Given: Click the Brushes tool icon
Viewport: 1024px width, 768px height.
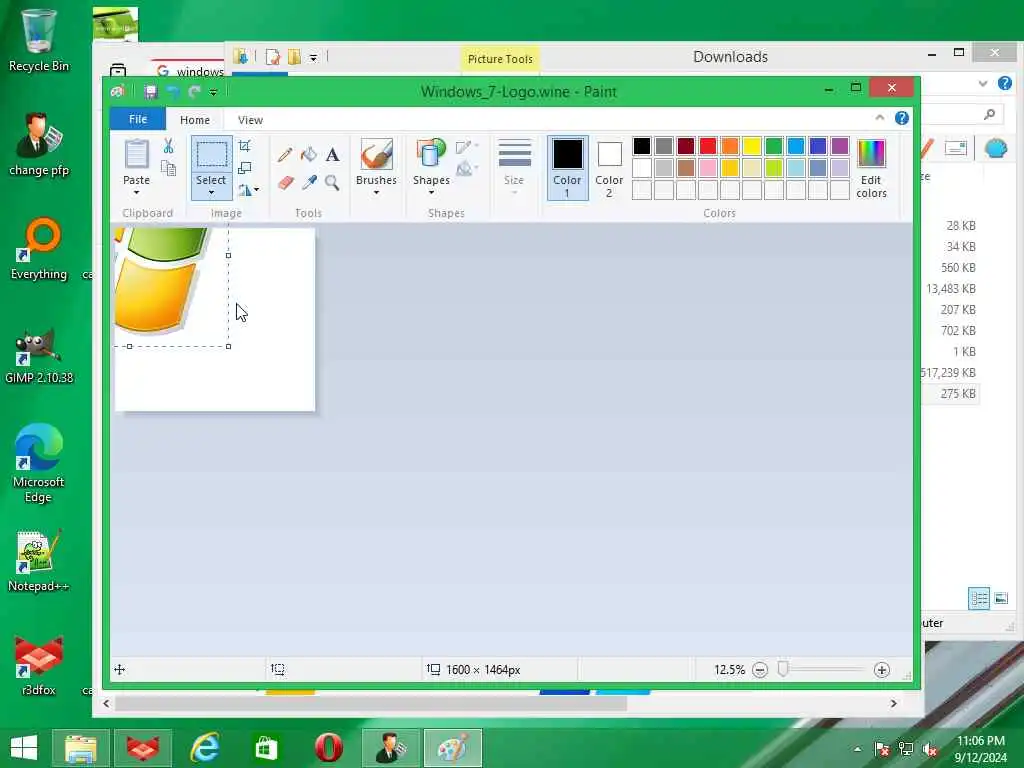Looking at the screenshot, I should coord(377,154).
